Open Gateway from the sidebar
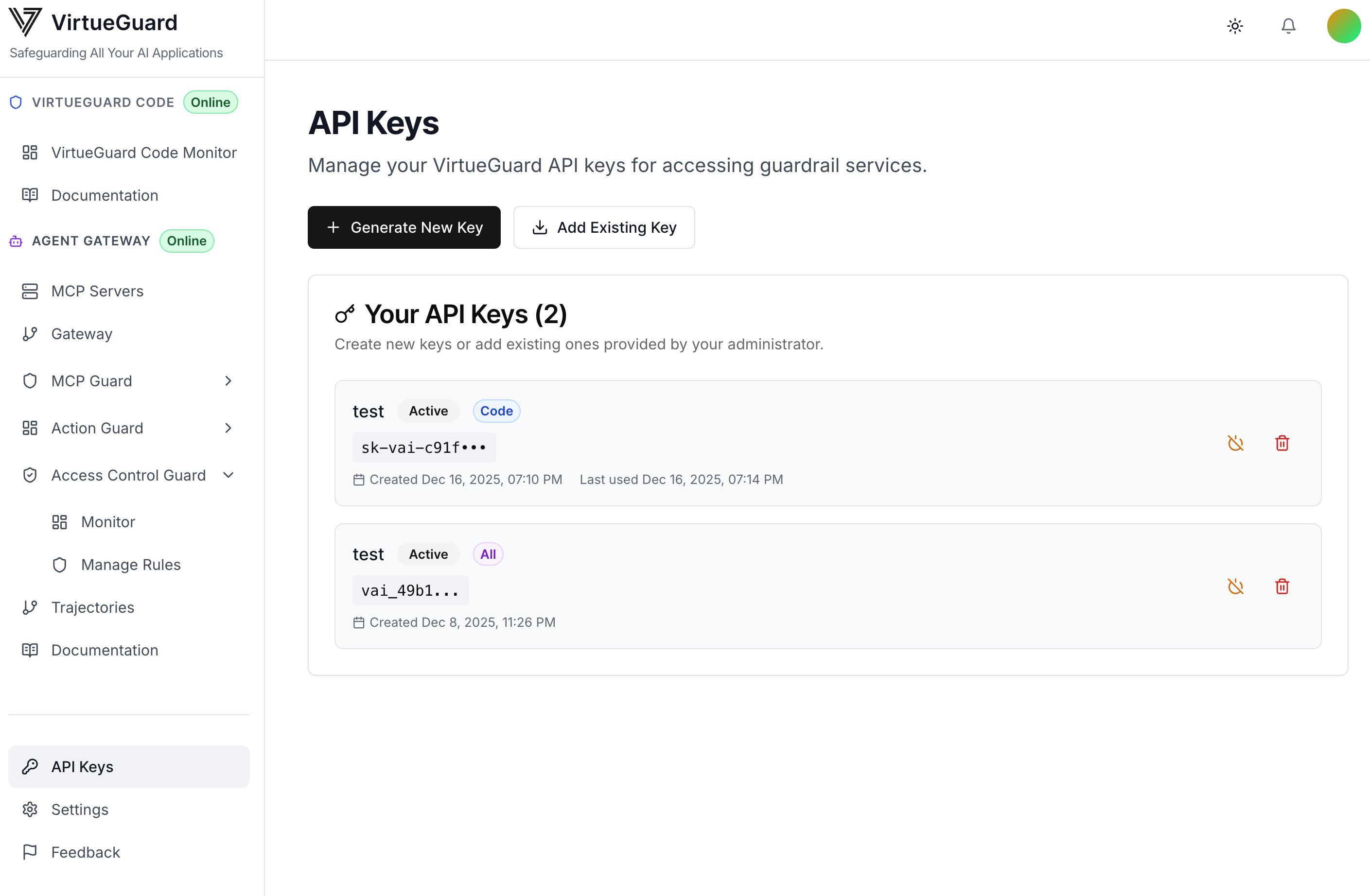The width and height of the screenshot is (1370, 896). pyautogui.click(x=82, y=334)
